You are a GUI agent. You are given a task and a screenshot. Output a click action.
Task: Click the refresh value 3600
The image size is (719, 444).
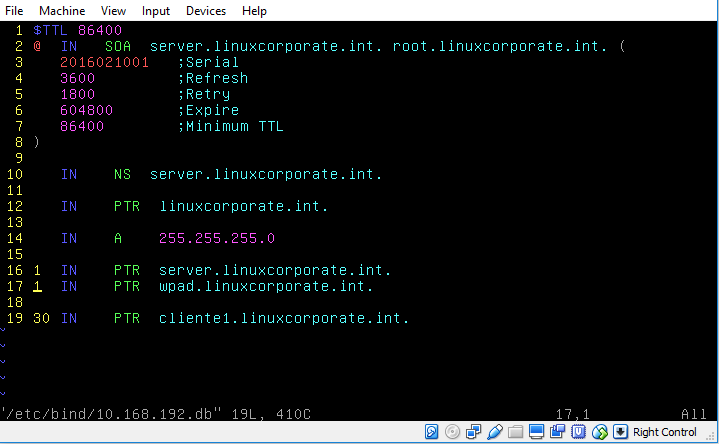pyautogui.click(x=77, y=78)
